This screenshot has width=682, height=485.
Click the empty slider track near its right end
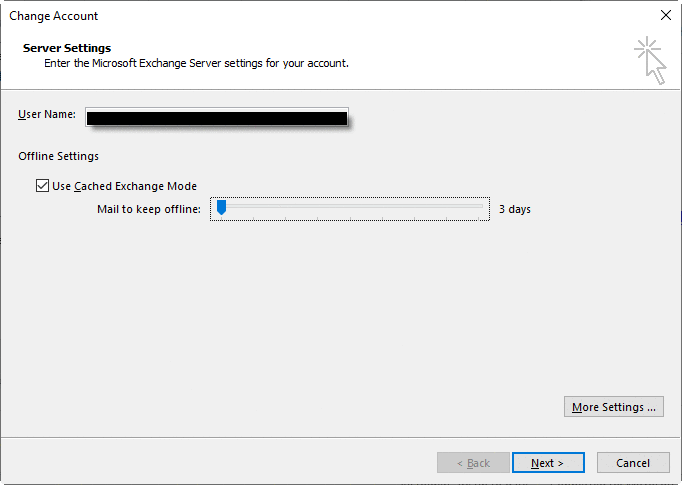click(470, 209)
